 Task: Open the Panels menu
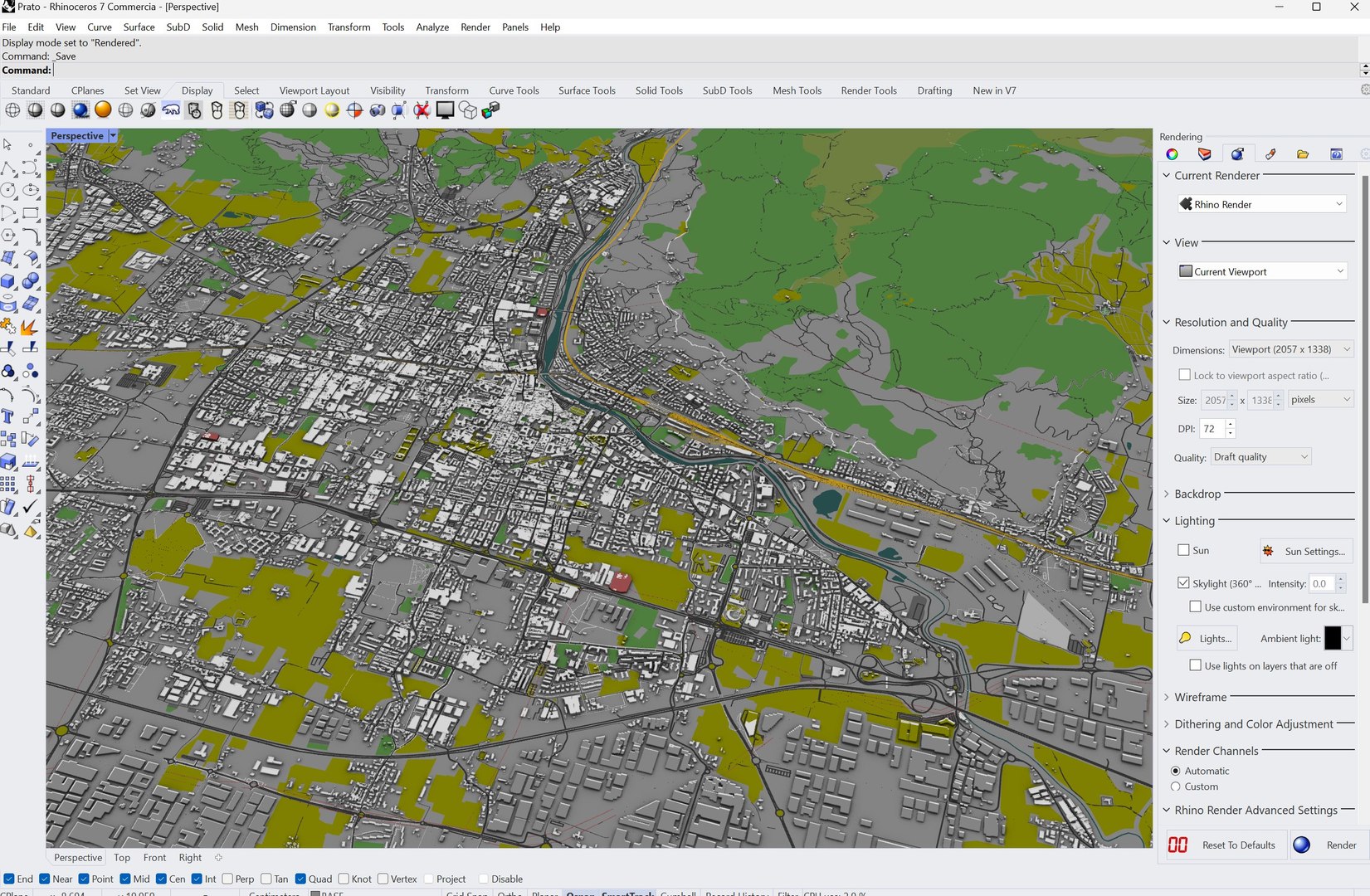point(515,27)
